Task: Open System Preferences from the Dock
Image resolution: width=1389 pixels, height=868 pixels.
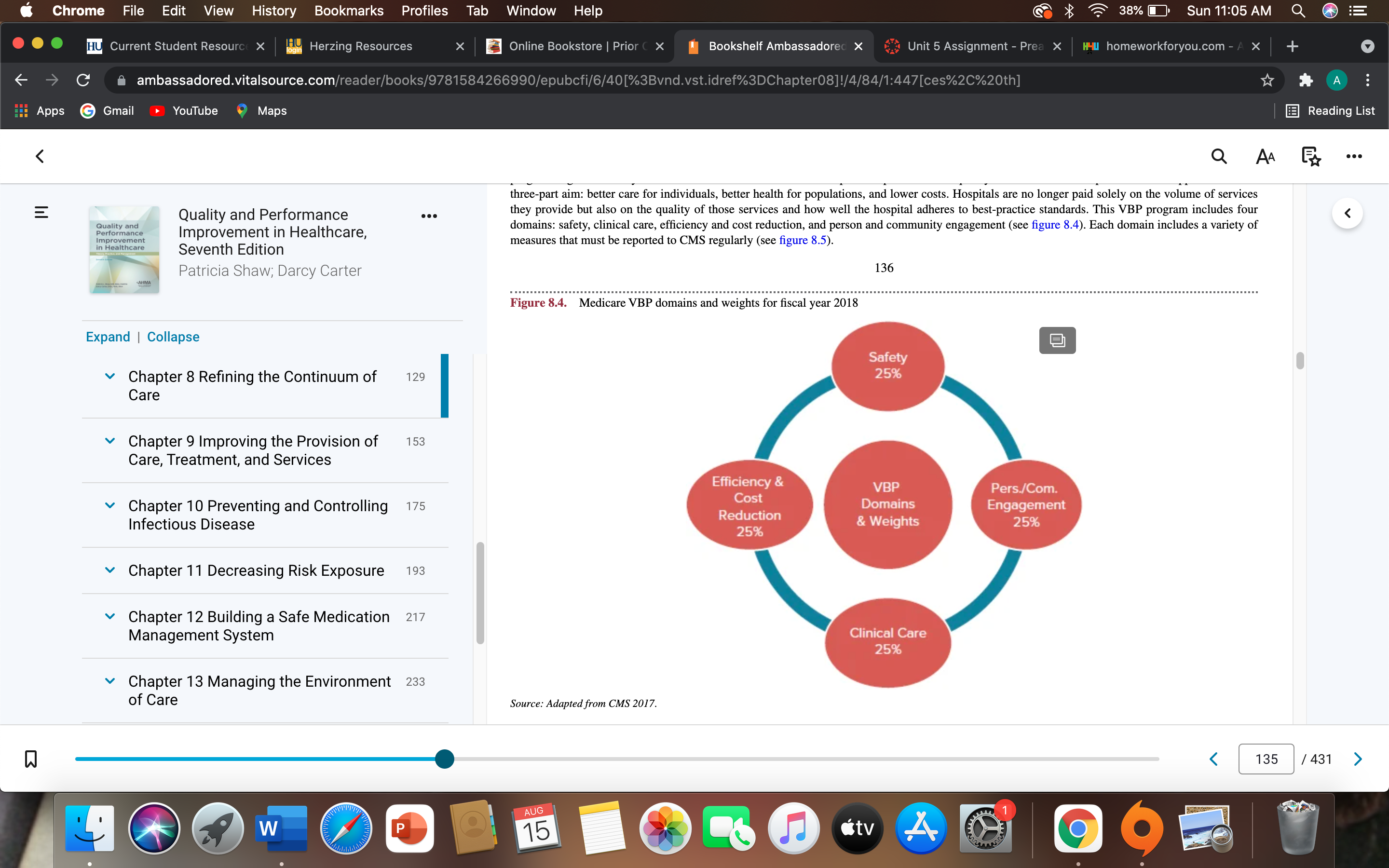Action: 985,828
